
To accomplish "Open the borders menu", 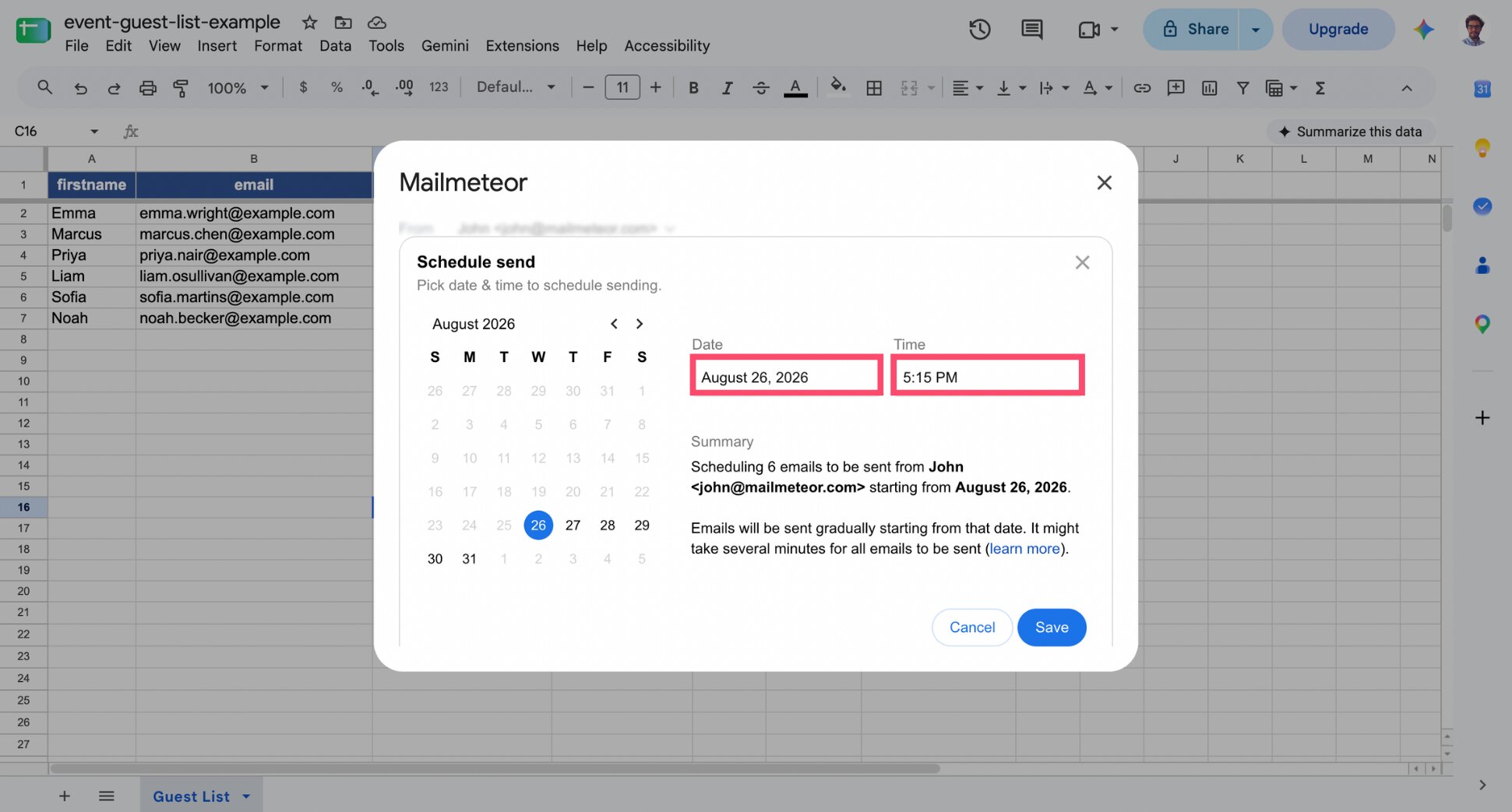I will (x=874, y=88).
